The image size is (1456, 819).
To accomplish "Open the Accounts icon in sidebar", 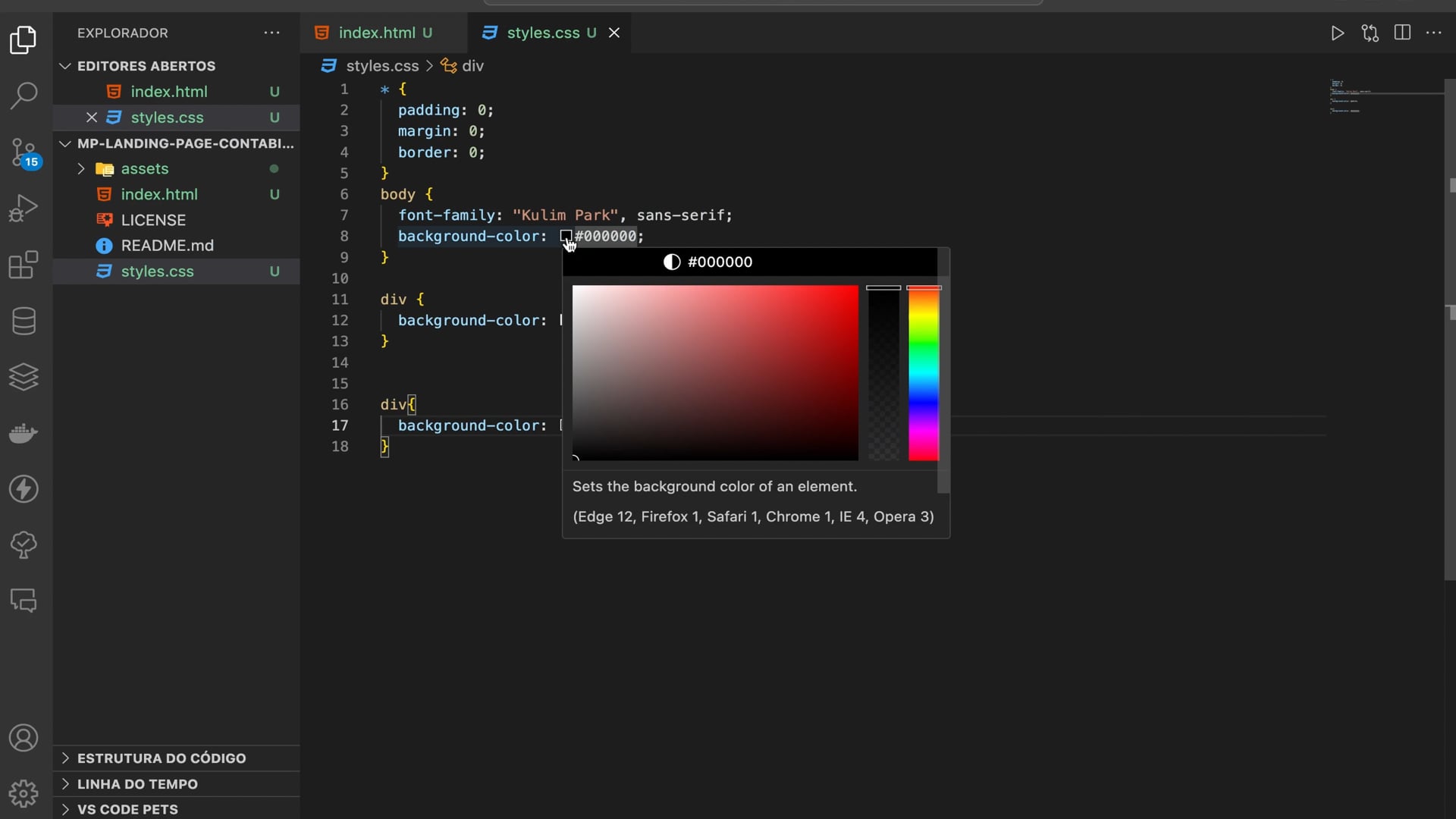I will coord(24,738).
